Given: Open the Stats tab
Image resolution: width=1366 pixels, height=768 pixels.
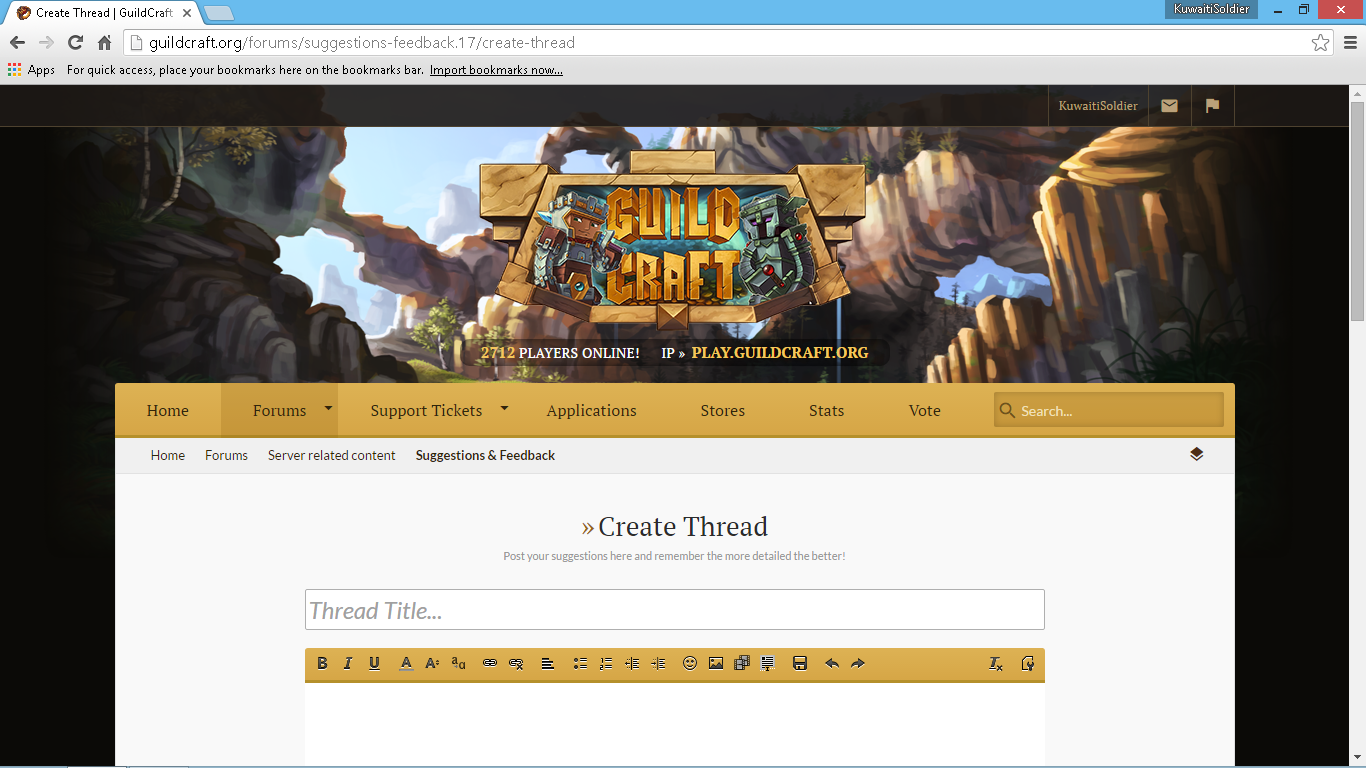Looking at the screenshot, I should (826, 410).
